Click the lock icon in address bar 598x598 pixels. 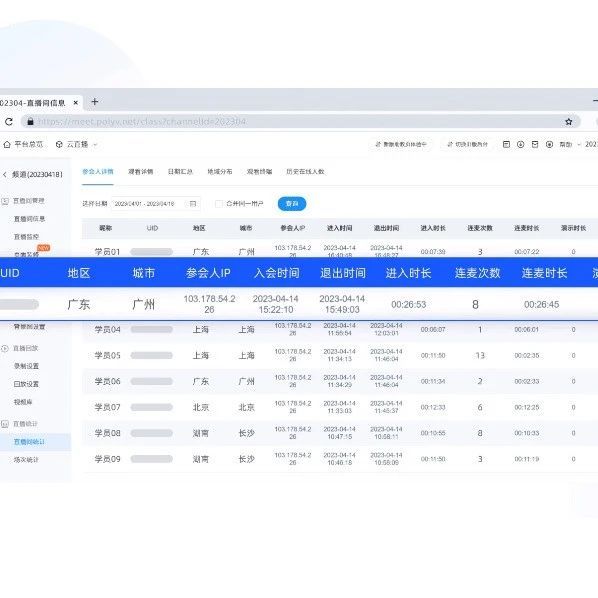point(30,122)
